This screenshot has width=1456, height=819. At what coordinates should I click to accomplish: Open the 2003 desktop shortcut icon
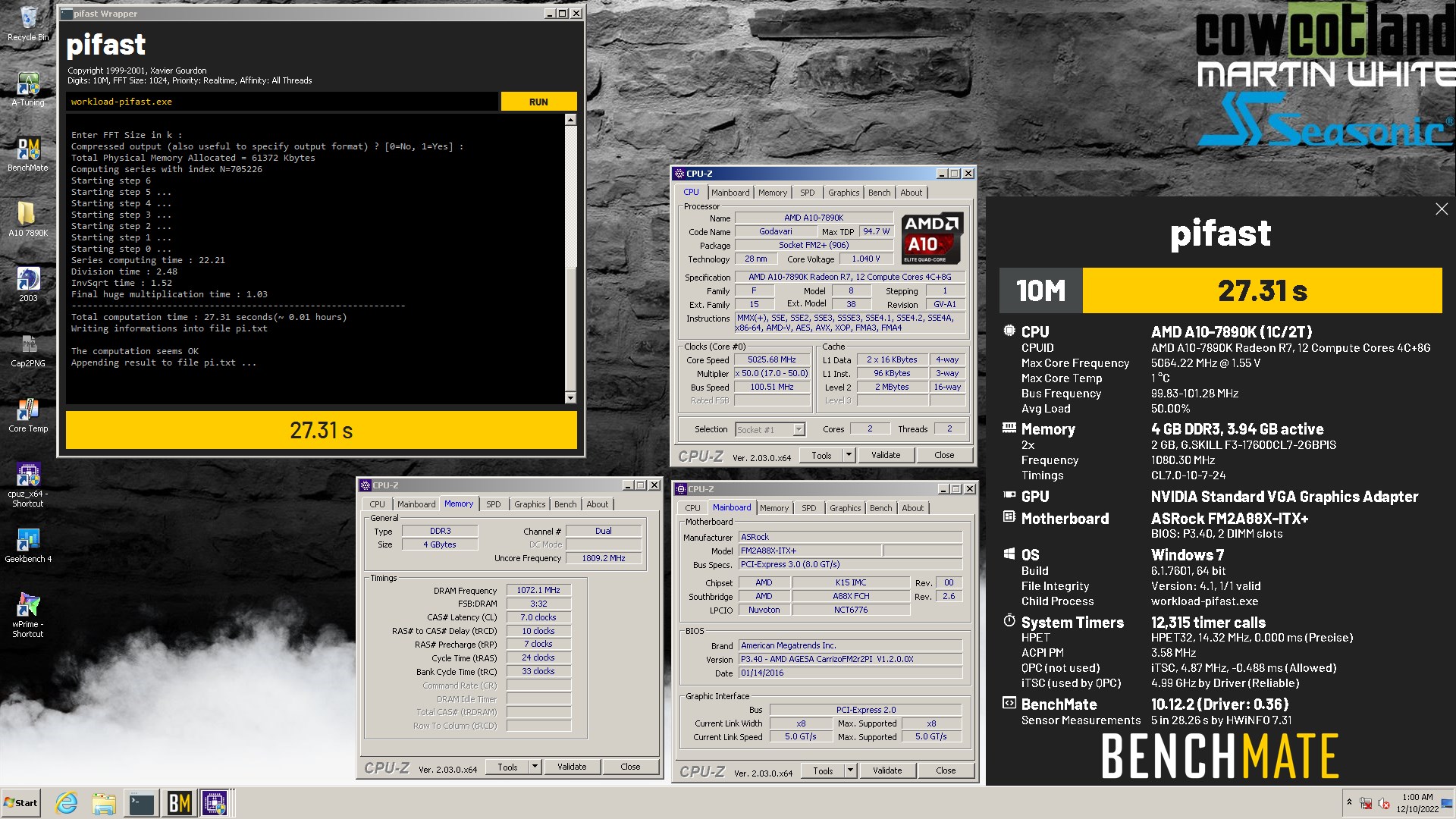(x=28, y=284)
